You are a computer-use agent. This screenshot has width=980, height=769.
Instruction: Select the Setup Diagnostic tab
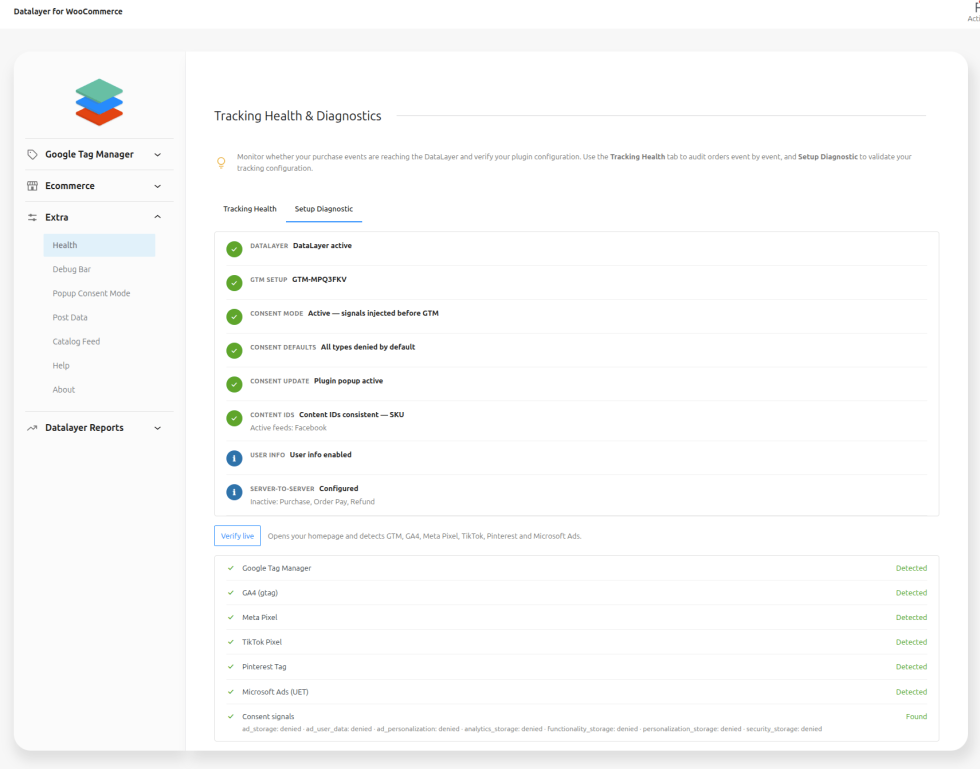(324, 209)
